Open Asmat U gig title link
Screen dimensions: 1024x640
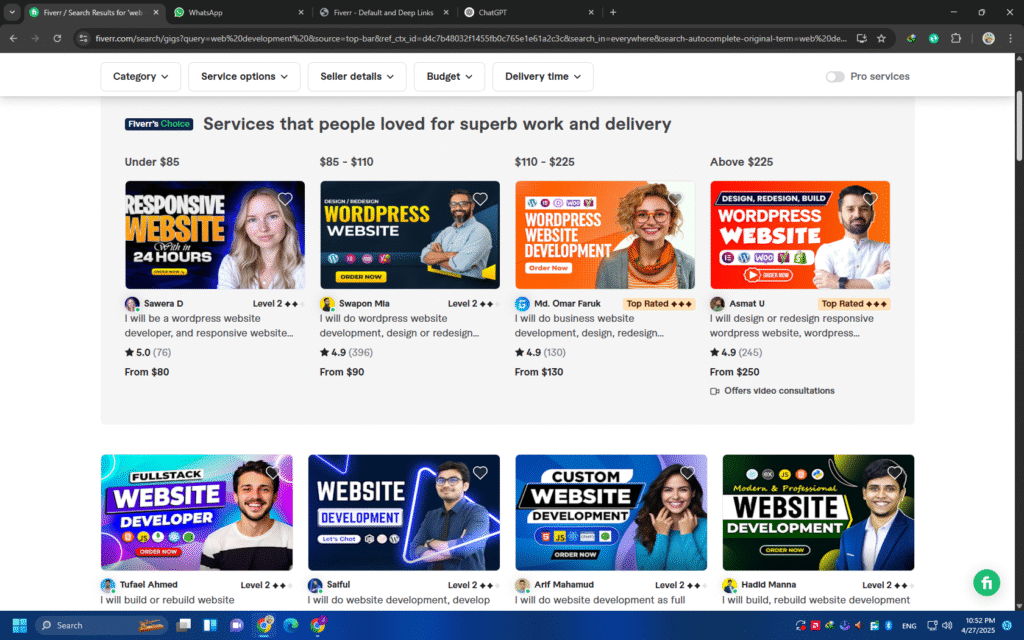pyautogui.click(x=792, y=326)
